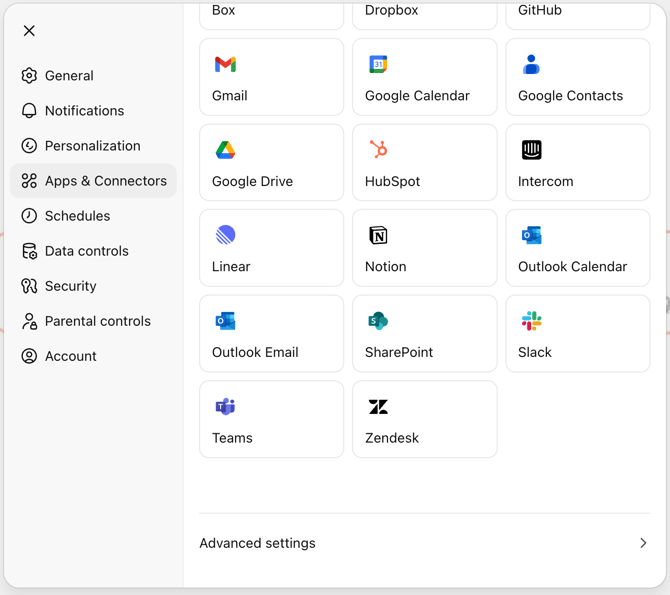
Task: Select Parental controls menu item
Action: 97,321
